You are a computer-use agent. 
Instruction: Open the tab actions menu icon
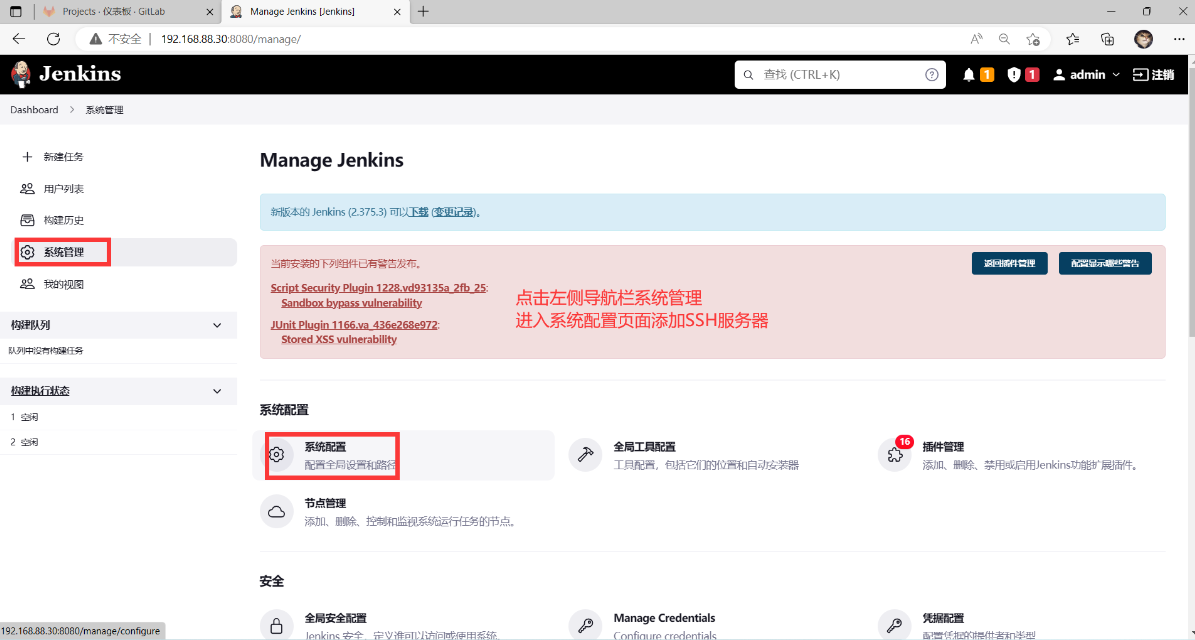click(15, 11)
